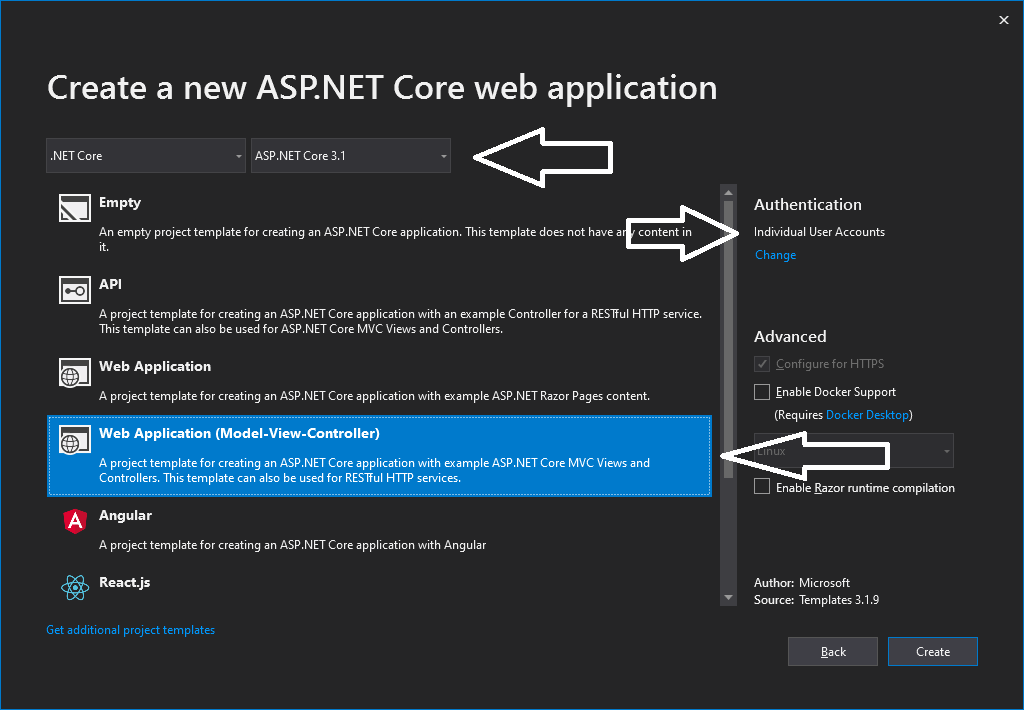Select the Empty template title

pyautogui.click(x=120, y=202)
